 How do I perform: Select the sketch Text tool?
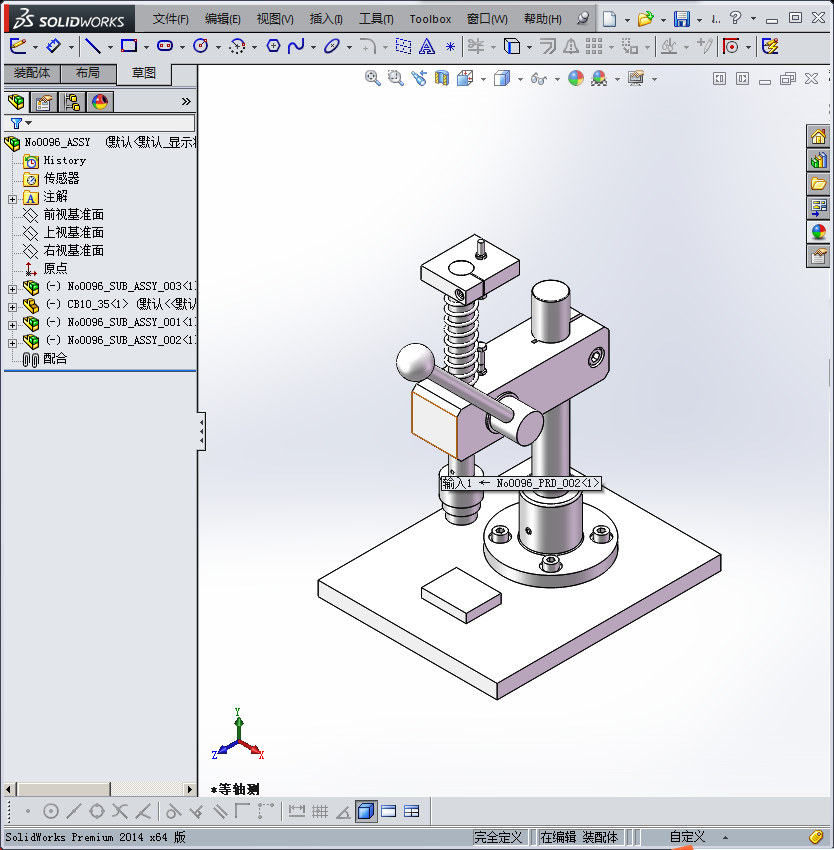[x=427, y=47]
